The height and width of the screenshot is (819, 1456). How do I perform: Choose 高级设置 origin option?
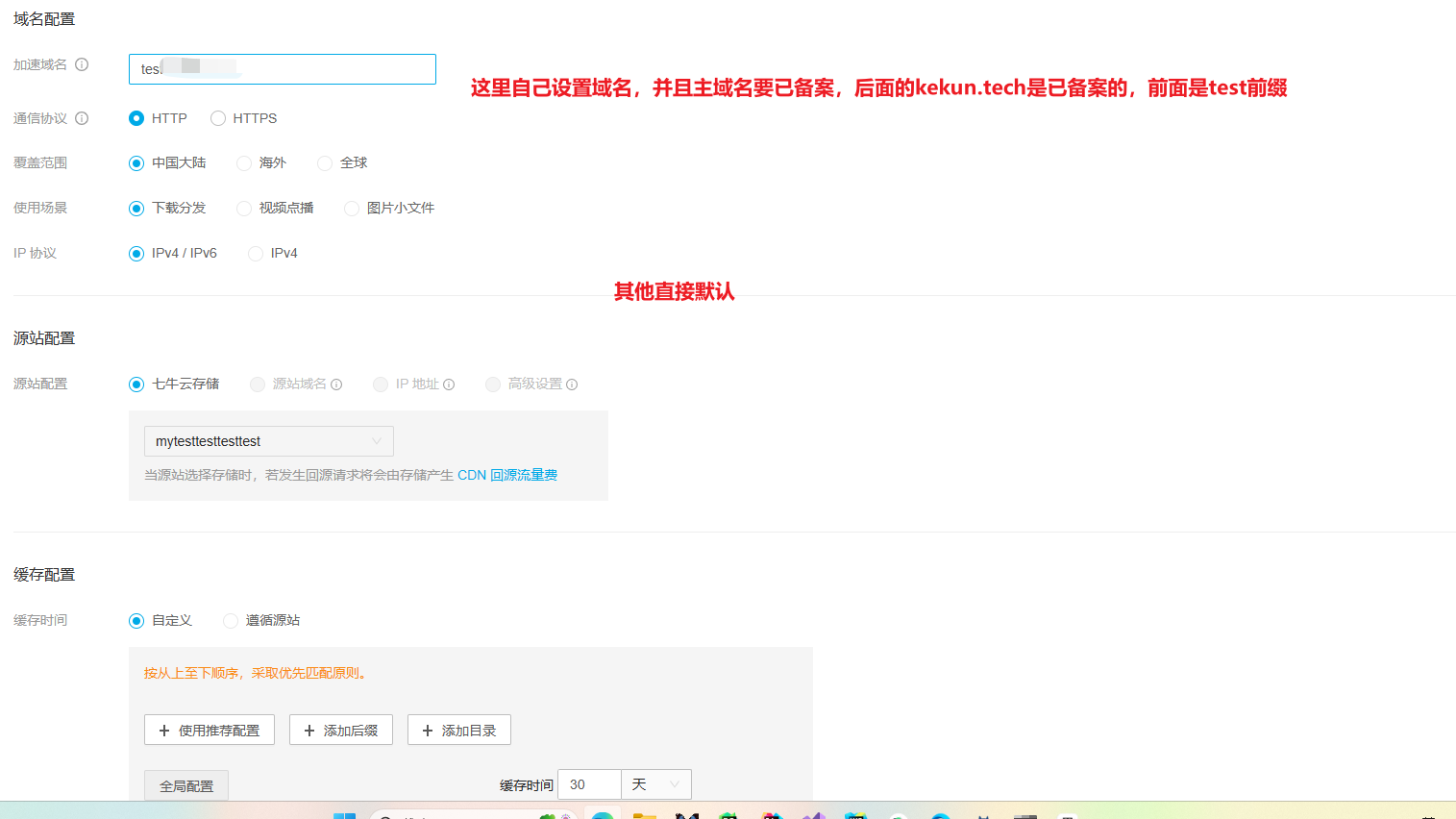(x=493, y=385)
